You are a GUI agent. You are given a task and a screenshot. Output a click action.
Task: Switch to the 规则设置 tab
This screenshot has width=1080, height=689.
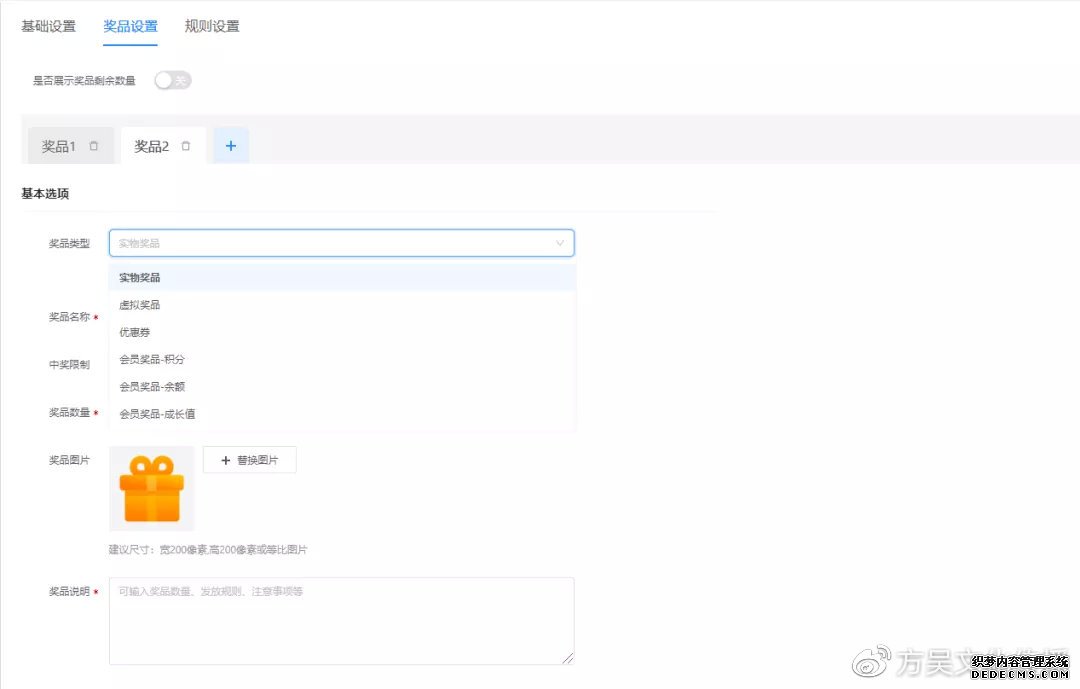[x=212, y=26]
